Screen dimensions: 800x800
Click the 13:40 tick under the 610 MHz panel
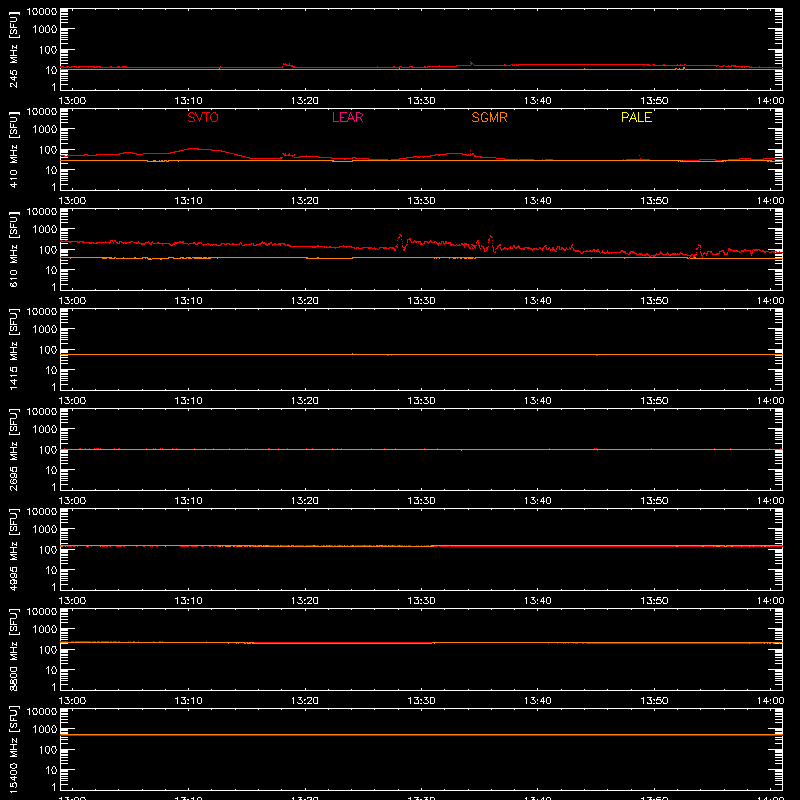tap(537, 301)
